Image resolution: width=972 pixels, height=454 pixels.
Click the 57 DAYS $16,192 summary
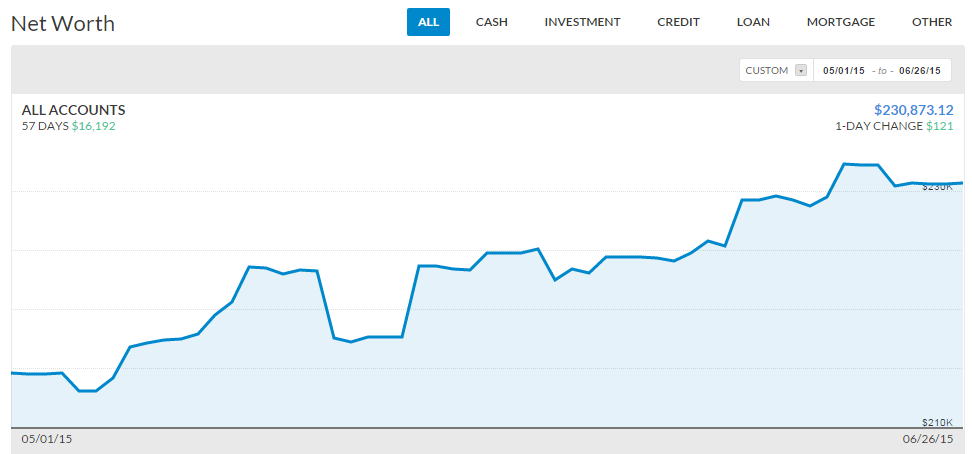[x=69, y=126]
